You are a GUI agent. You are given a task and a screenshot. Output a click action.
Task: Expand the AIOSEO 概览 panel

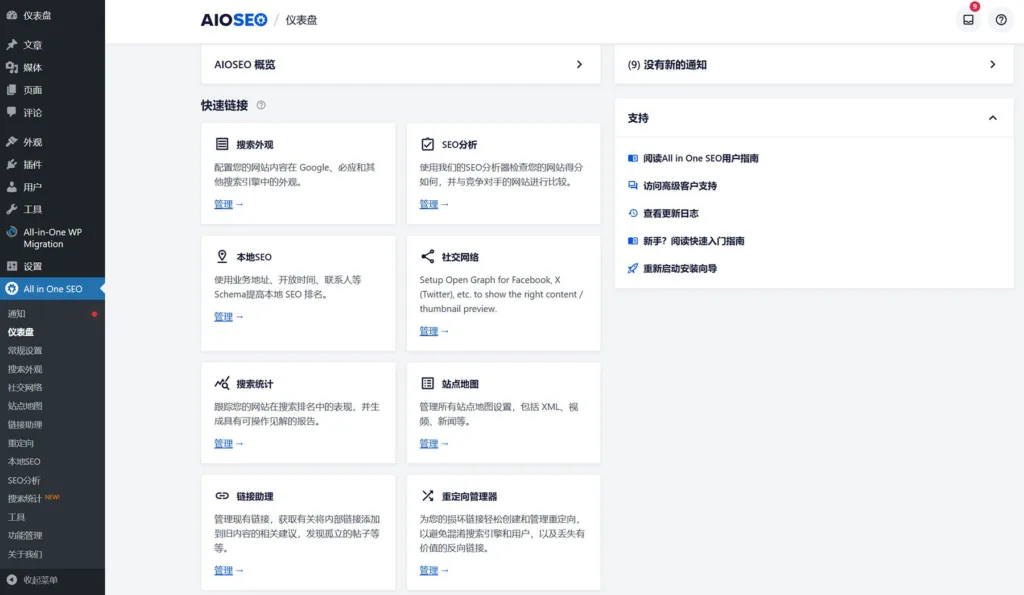click(x=579, y=64)
